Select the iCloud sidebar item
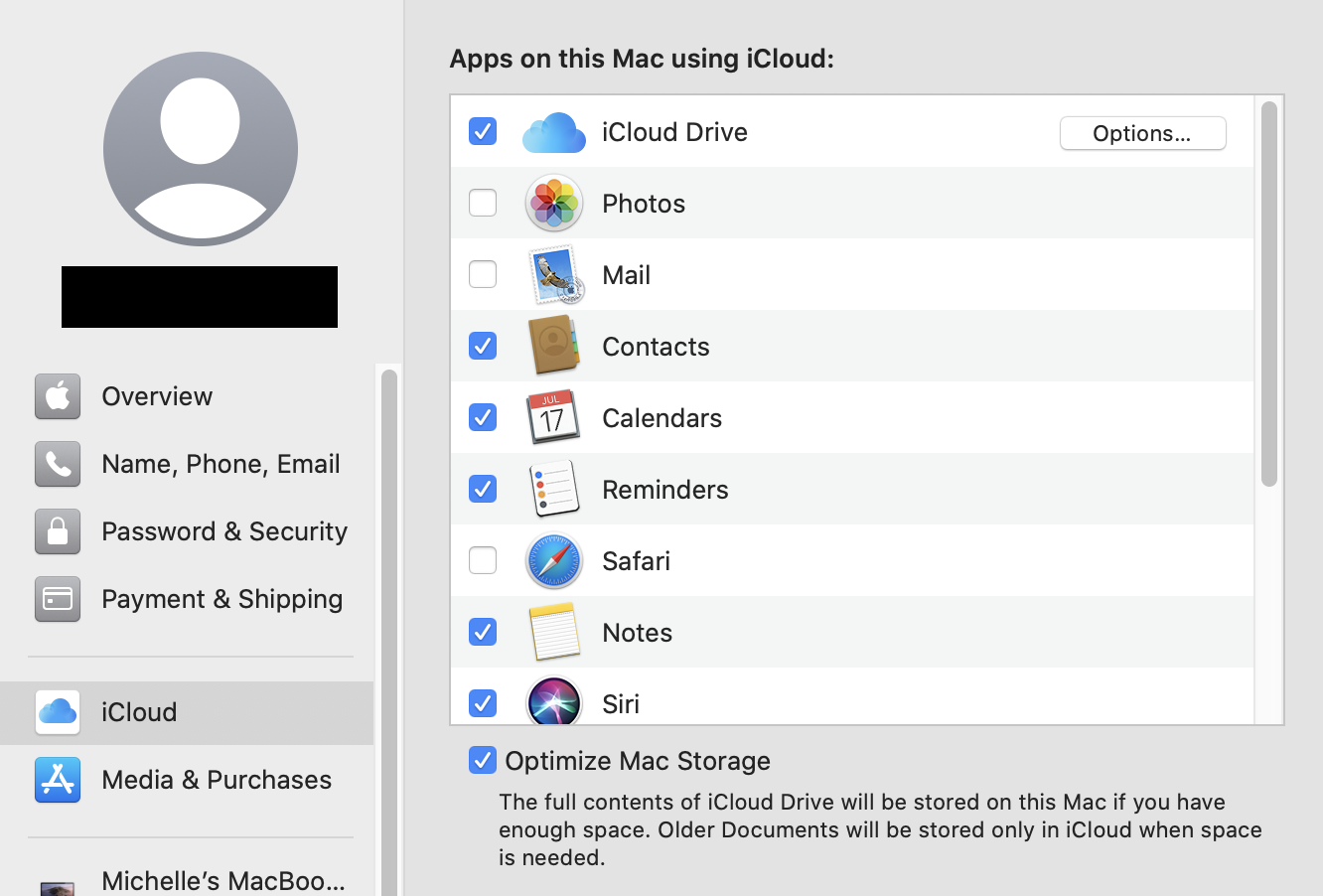 pos(187,713)
